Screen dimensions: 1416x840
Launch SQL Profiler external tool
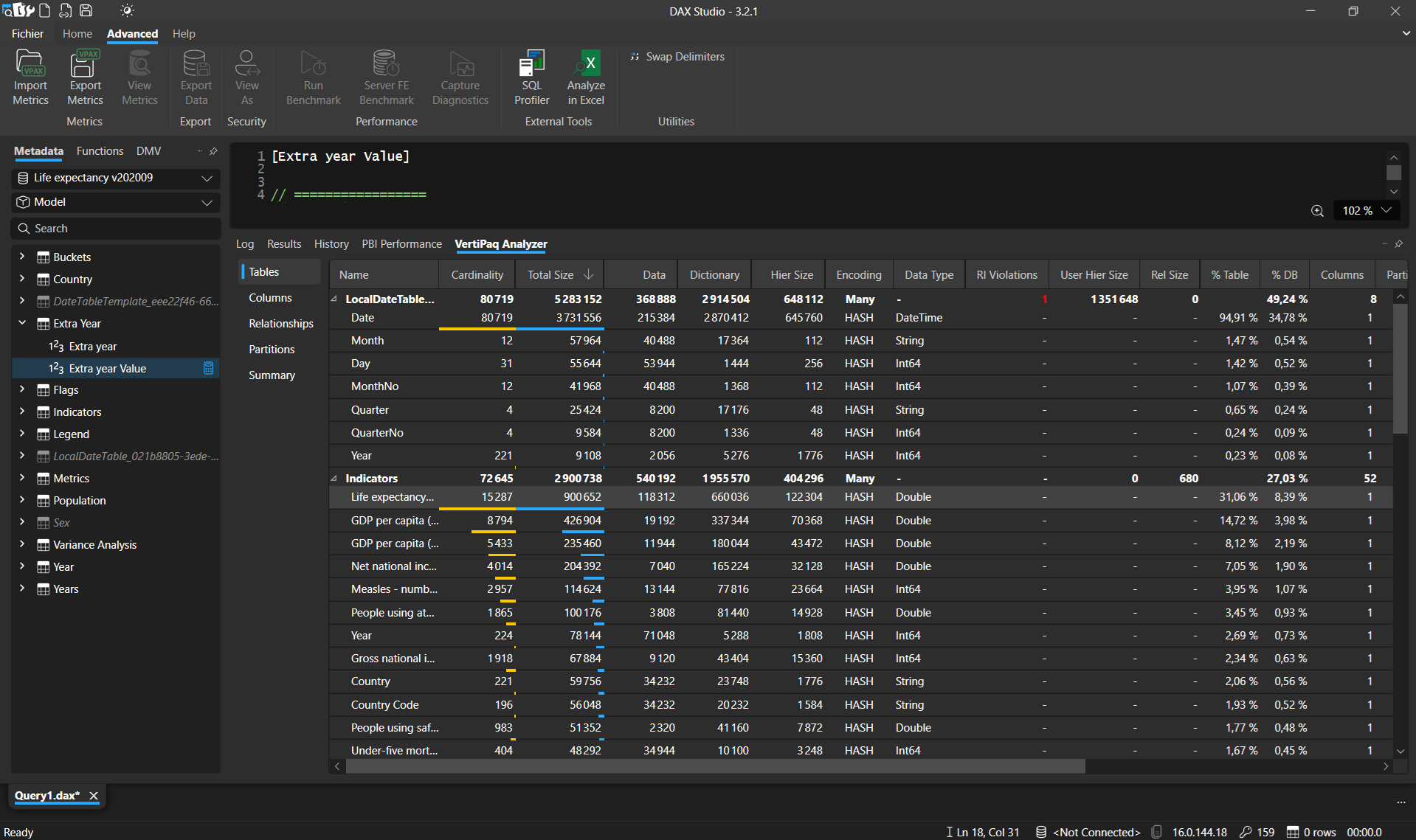coord(532,77)
